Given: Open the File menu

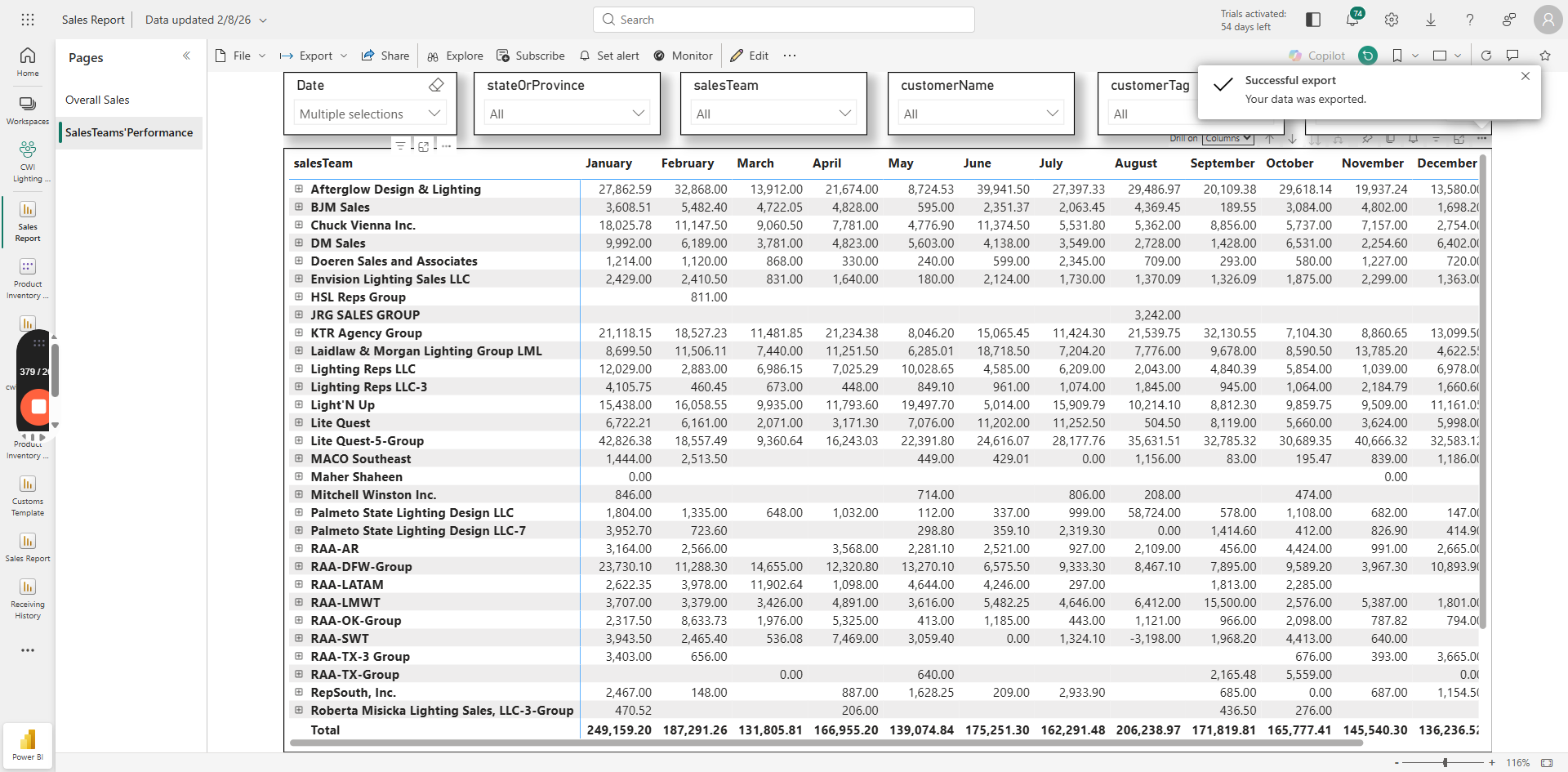Looking at the screenshot, I should (x=240, y=56).
